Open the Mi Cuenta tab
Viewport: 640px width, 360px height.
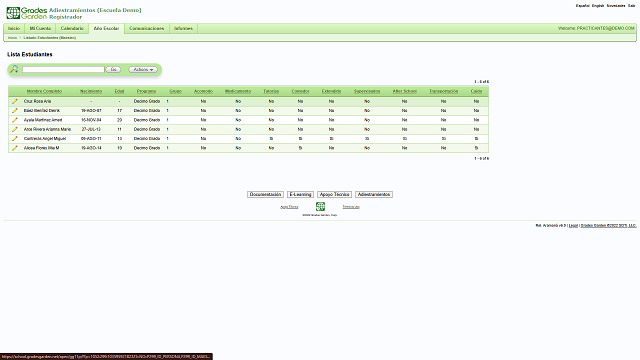click(x=40, y=29)
